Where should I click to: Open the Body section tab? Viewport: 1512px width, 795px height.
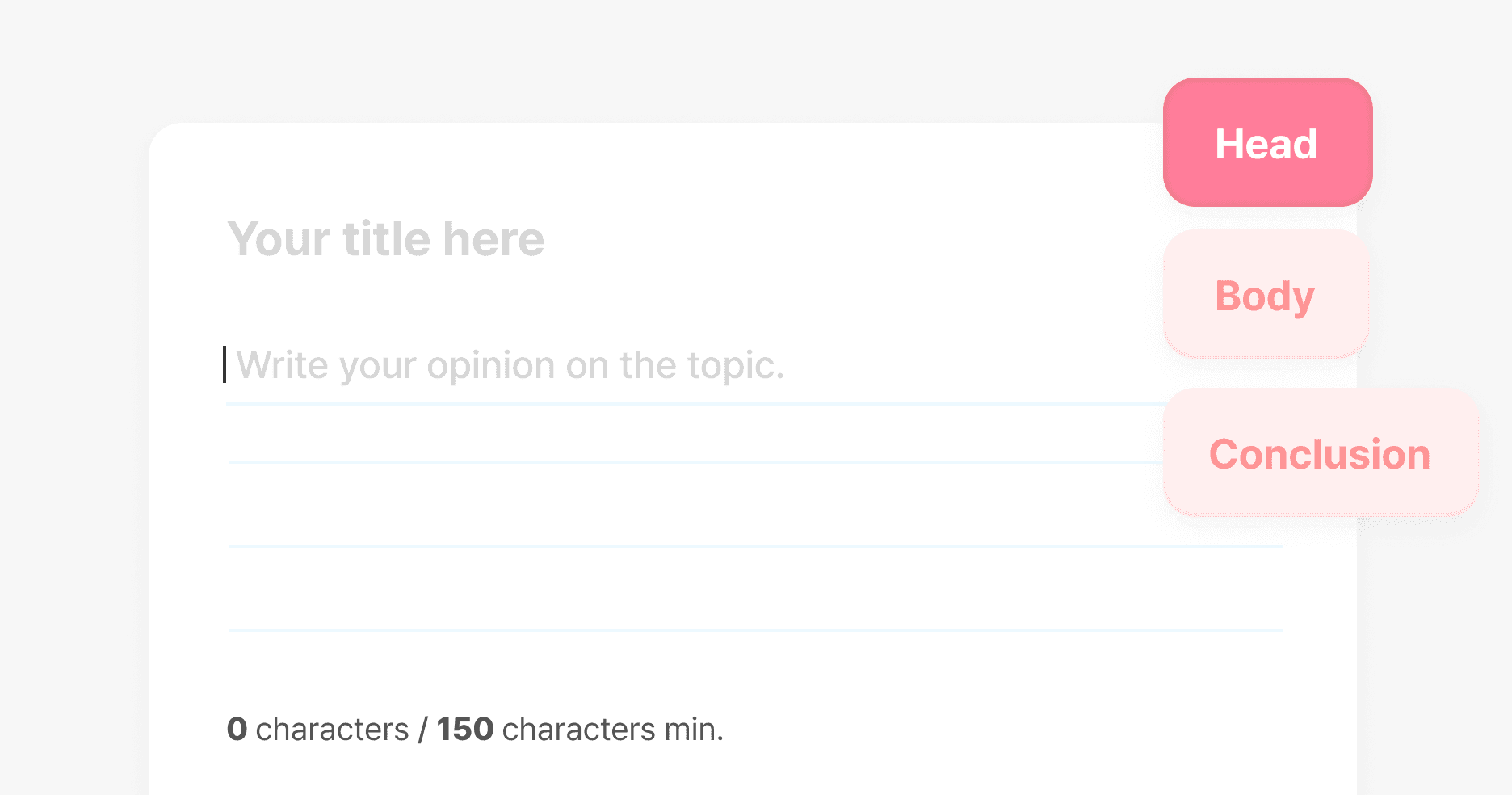pyautogui.click(x=1265, y=295)
